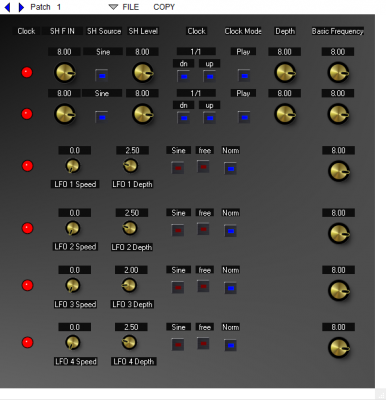Viewport: 386px width, 400px height.
Task: Toggle the first row red Clock LED
Action: tap(27, 72)
